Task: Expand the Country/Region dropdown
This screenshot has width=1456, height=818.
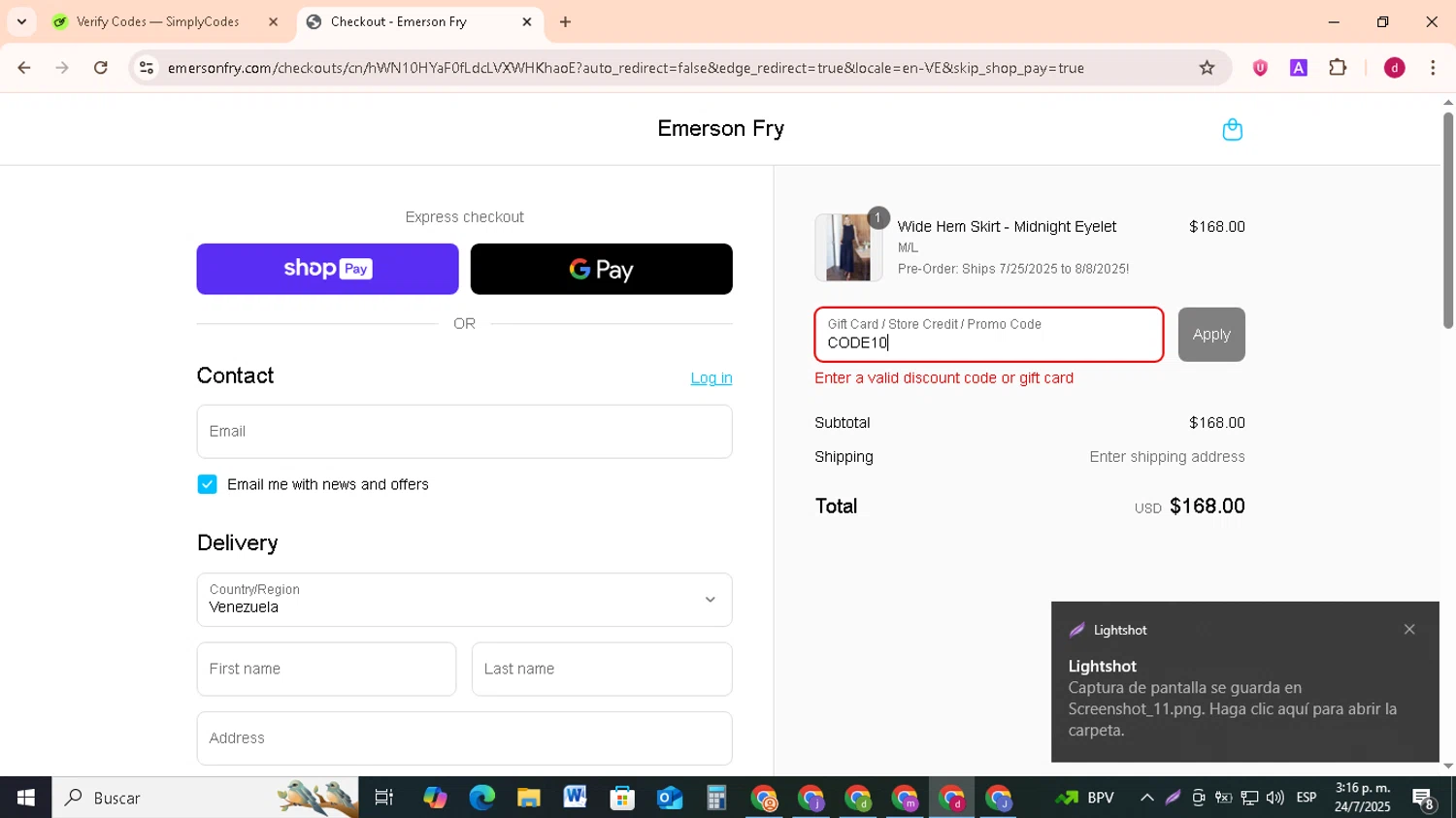Action: point(464,600)
